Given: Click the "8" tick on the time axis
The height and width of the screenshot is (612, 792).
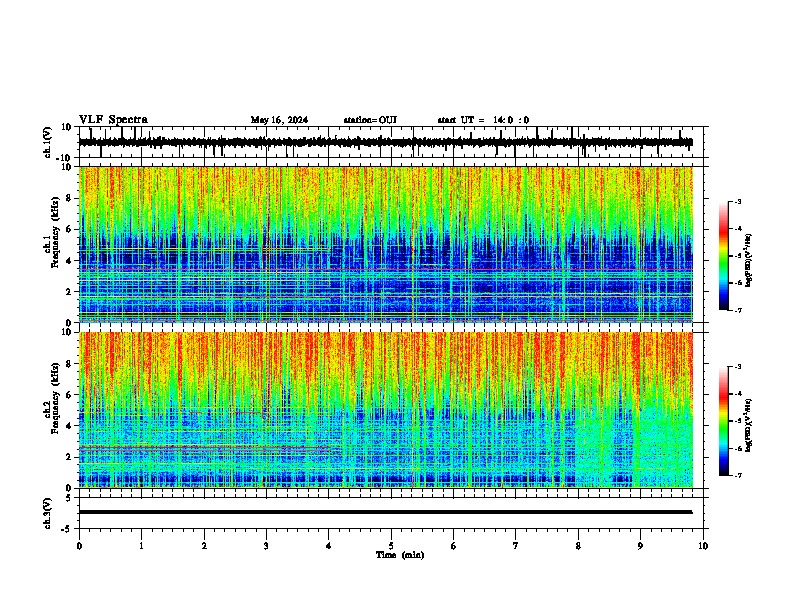Looking at the screenshot, I should pos(578,546).
